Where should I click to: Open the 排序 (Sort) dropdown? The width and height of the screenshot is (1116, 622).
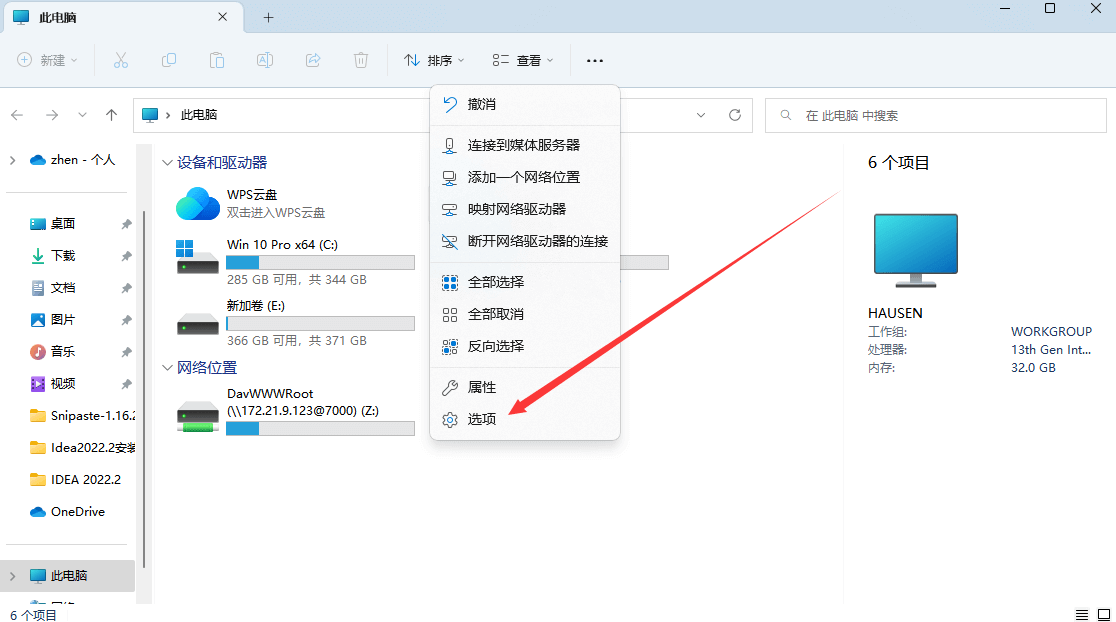tap(433, 60)
